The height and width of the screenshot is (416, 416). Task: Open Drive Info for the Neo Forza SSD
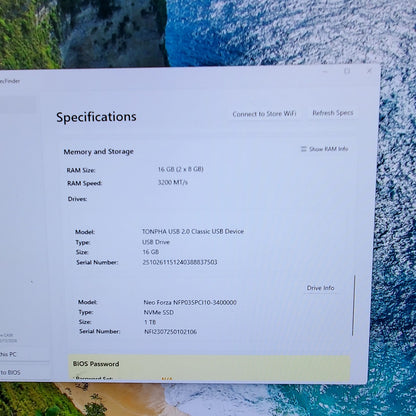pyautogui.click(x=320, y=288)
